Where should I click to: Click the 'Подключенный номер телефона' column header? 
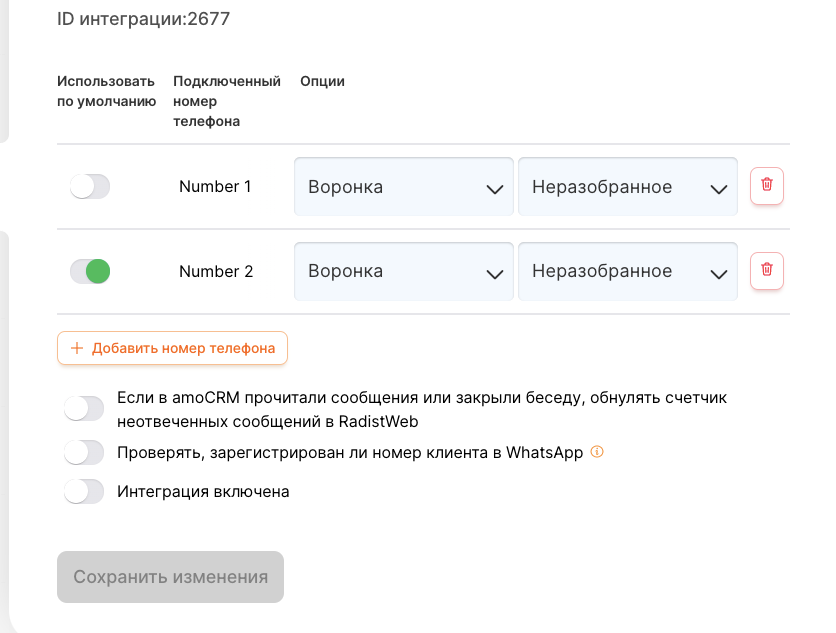point(226,101)
